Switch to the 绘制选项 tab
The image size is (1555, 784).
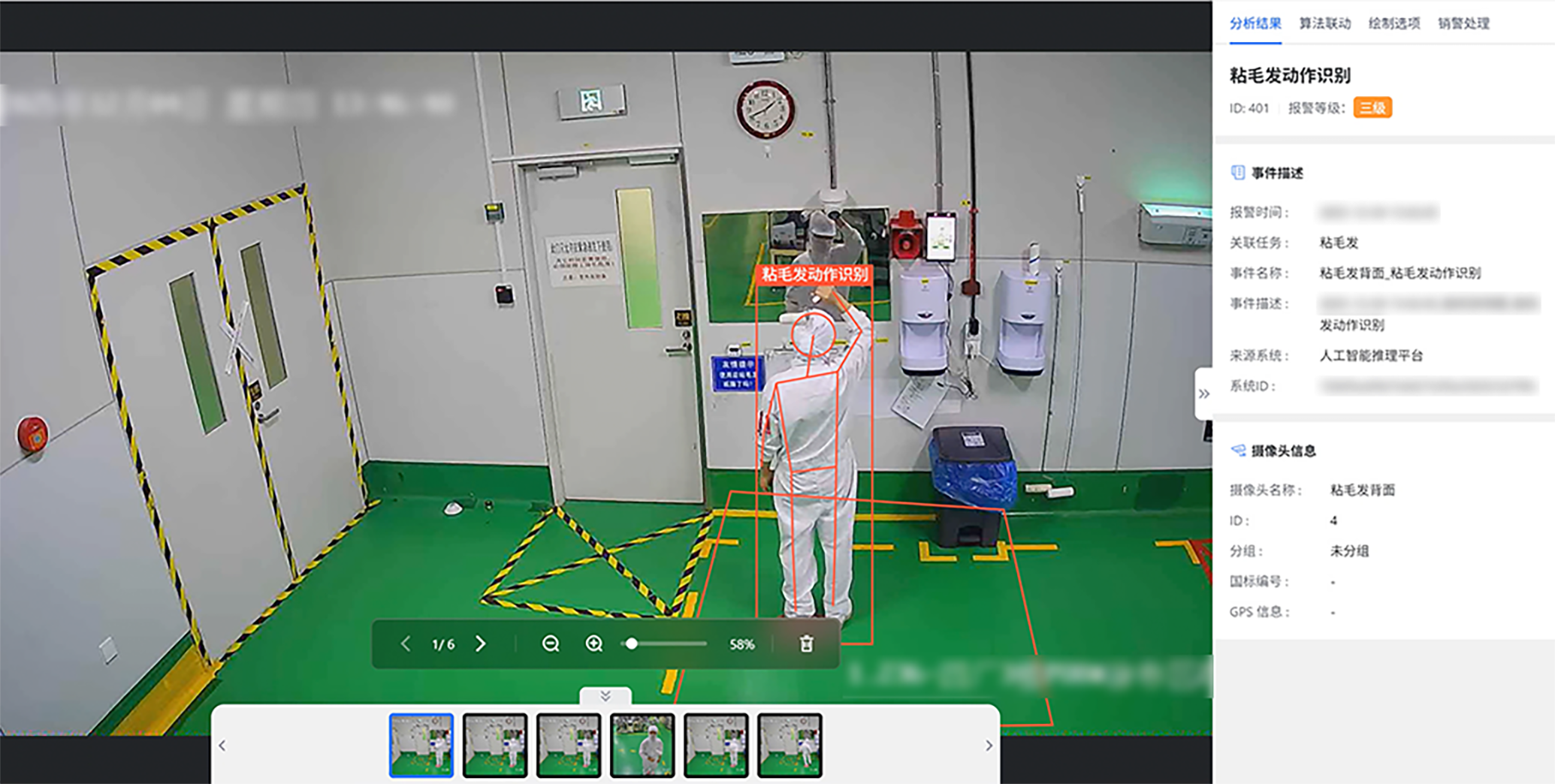point(1394,23)
